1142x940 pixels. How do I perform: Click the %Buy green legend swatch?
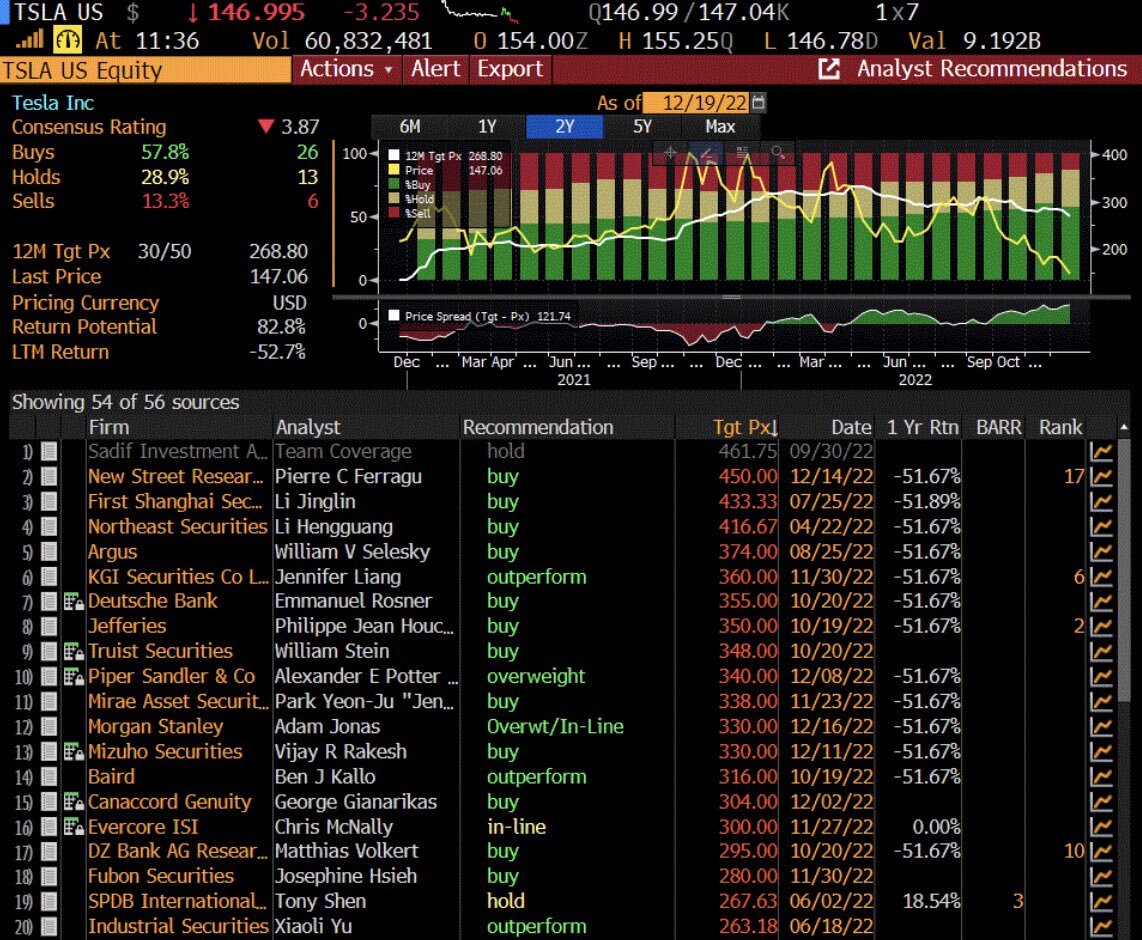point(395,185)
